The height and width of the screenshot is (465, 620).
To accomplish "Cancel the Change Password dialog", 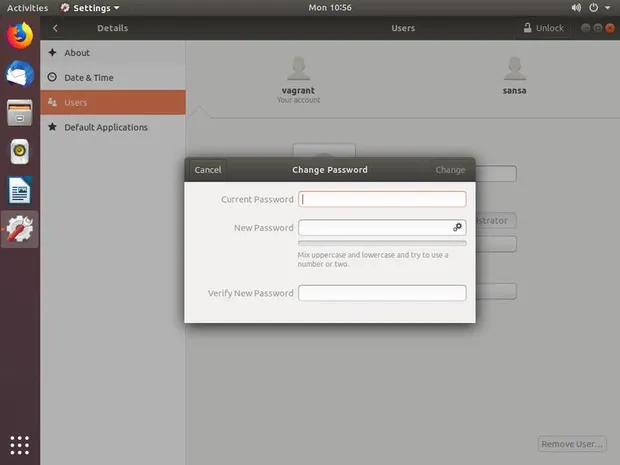I will tap(208, 170).
